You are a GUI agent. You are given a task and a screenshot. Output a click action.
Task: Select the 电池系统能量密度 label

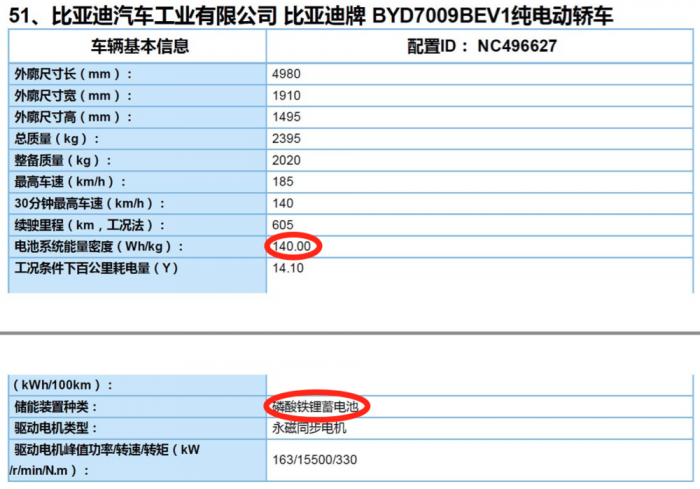99,246
